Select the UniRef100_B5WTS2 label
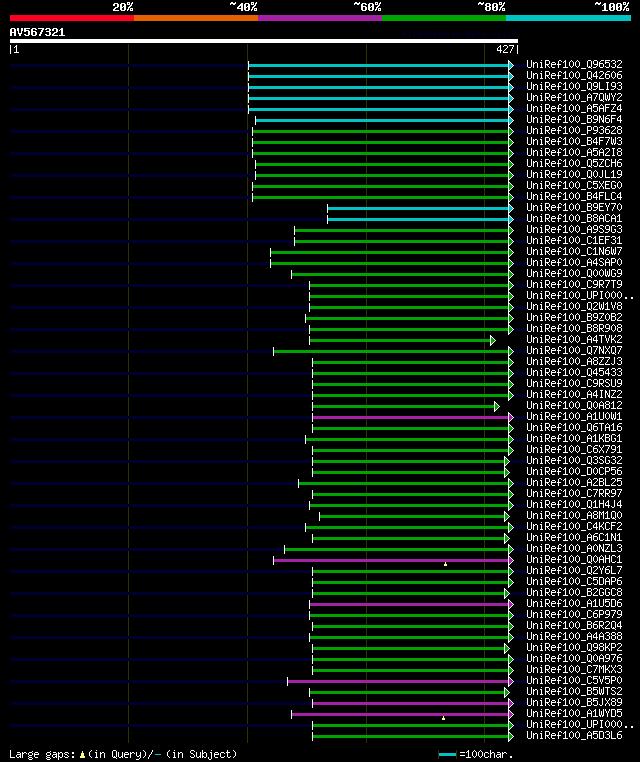Screen dimensions: 640x762 coord(574,691)
